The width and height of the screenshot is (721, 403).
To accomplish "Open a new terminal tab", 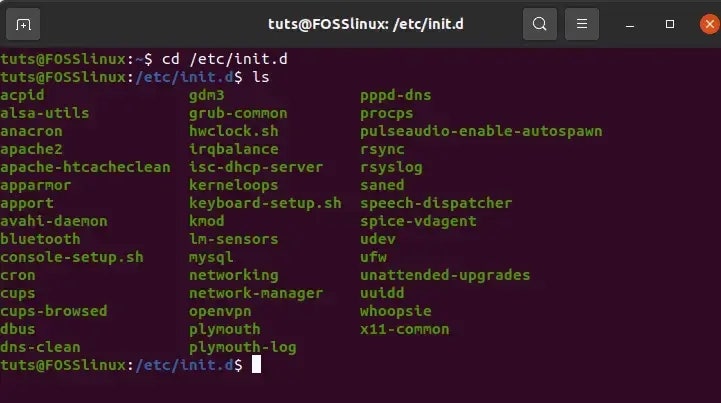I will 23,24.
